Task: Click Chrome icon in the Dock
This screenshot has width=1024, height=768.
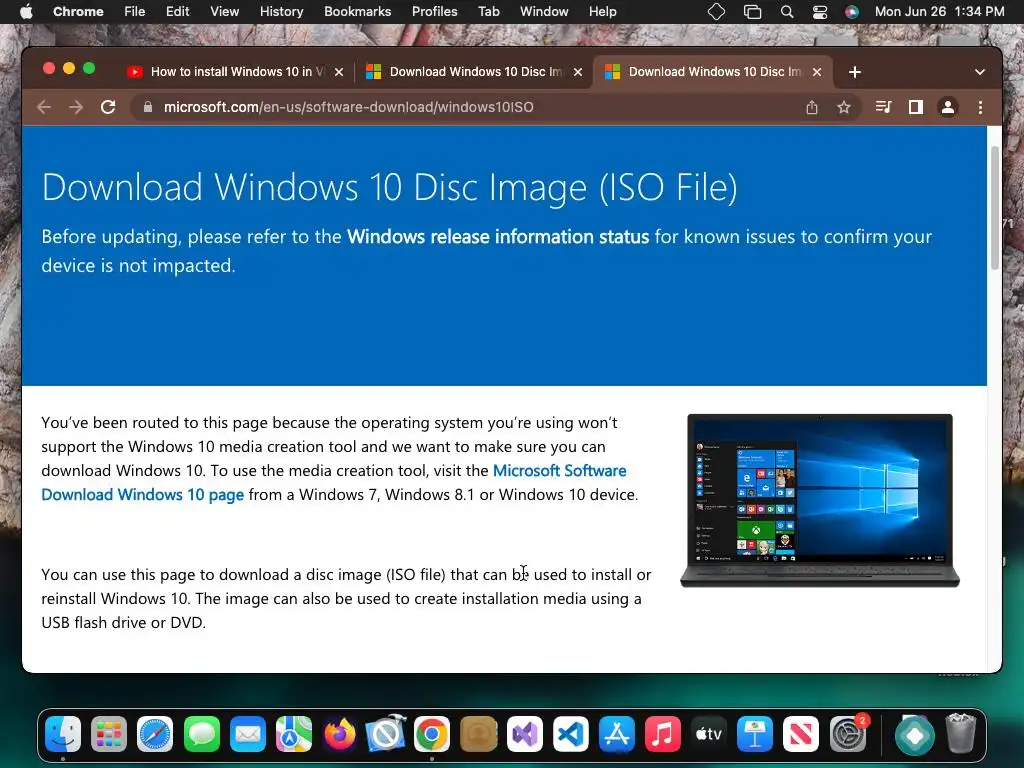Action: coord(432,734)
